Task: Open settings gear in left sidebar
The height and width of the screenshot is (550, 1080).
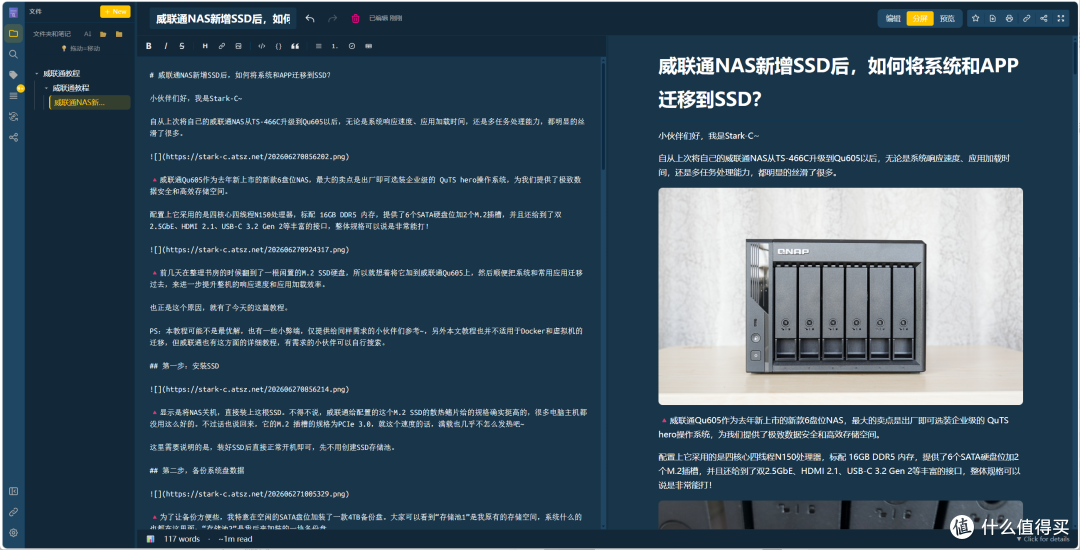Action: click(13, 532)
